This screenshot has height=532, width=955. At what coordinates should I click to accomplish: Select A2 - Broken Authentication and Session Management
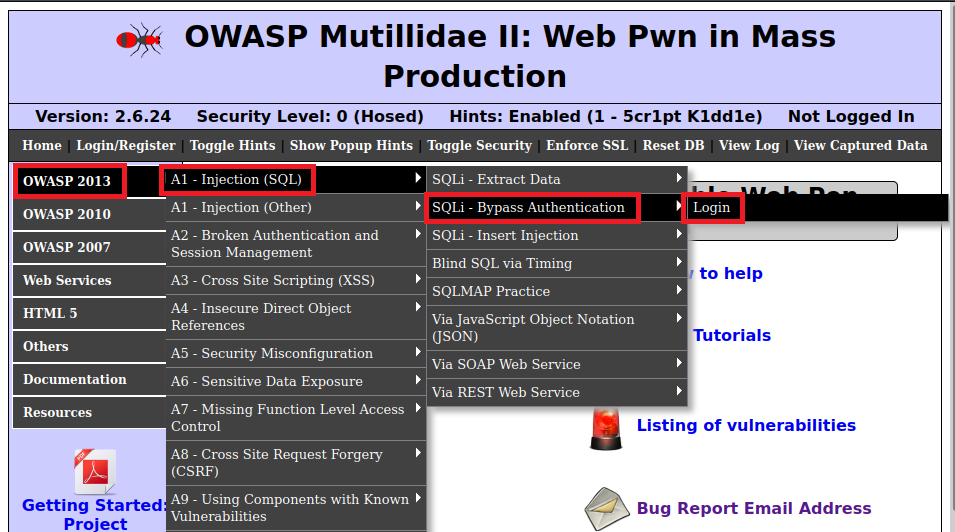point(296,244)
